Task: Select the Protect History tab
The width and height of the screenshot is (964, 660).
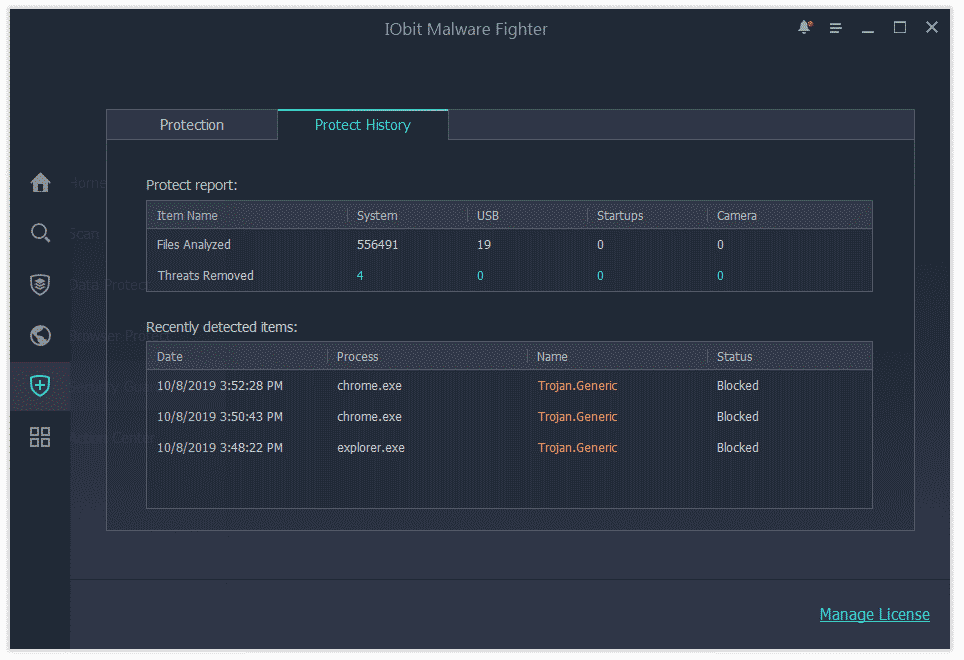Action: click(362, 124)
